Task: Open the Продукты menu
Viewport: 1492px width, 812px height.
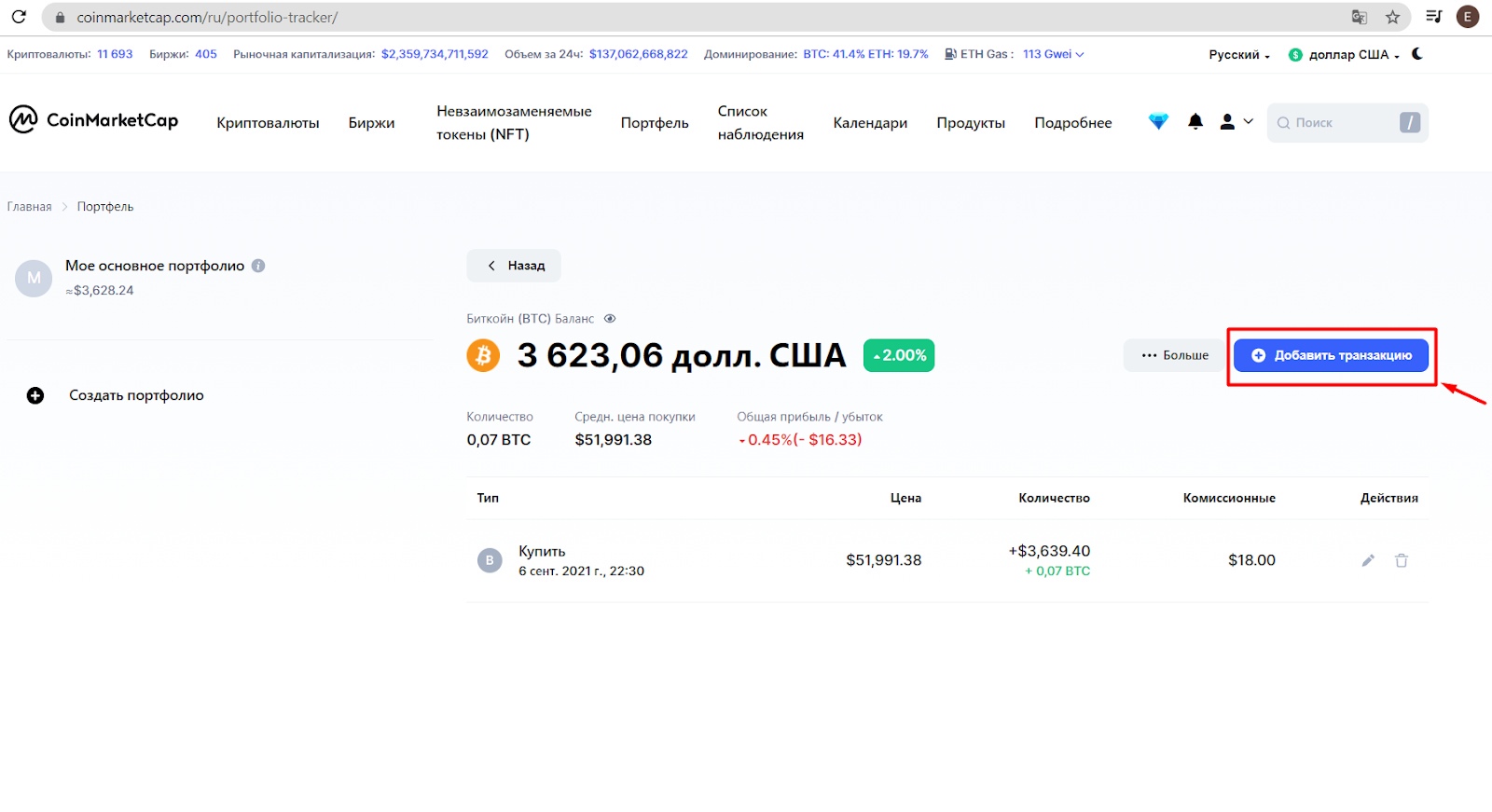Action: click(971, 123)
